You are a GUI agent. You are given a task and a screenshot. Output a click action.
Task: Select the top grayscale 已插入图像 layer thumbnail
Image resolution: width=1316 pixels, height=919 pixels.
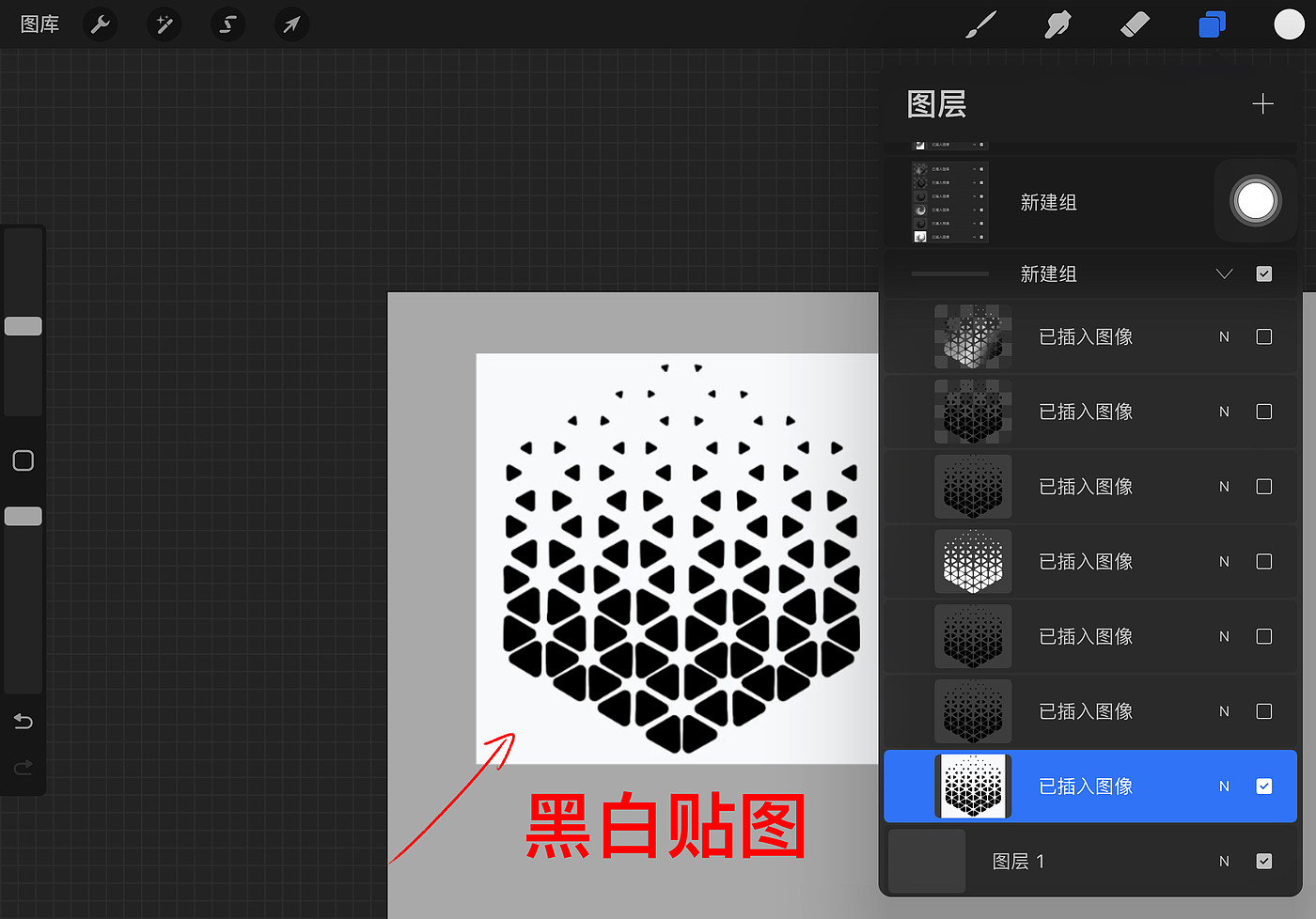click(x=973, y=336)
